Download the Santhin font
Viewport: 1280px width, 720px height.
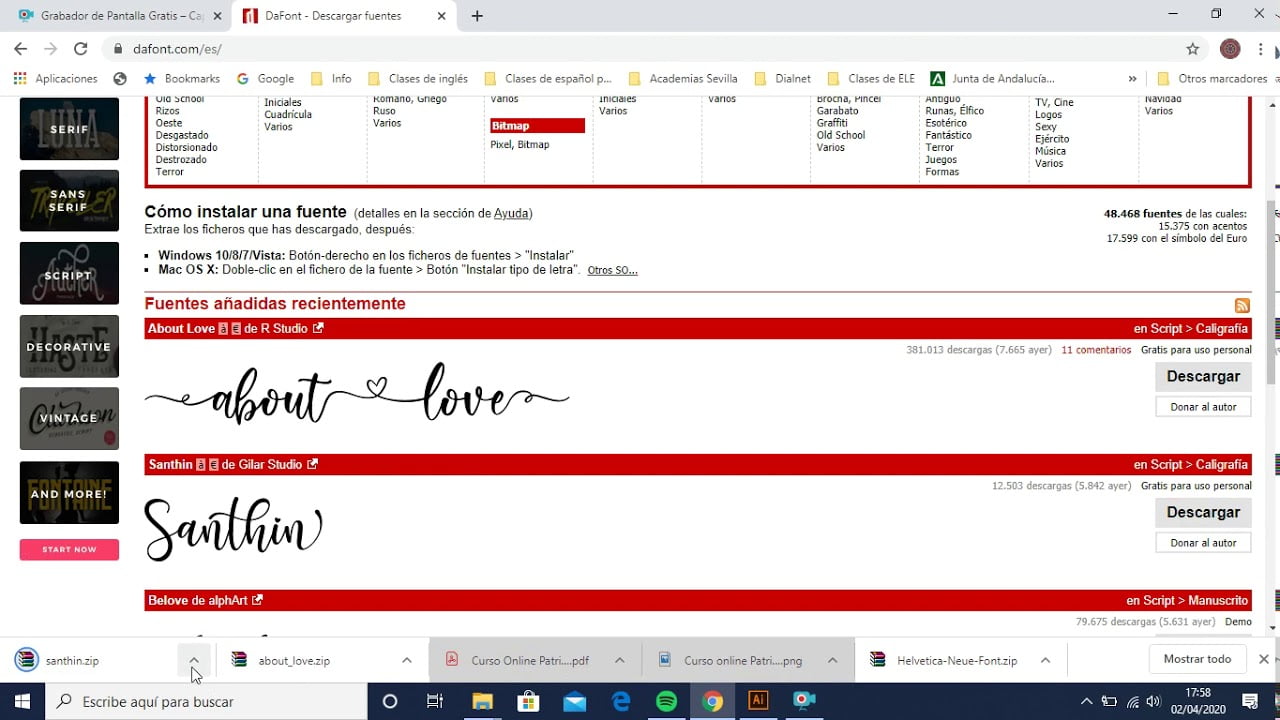[1203, 512]
